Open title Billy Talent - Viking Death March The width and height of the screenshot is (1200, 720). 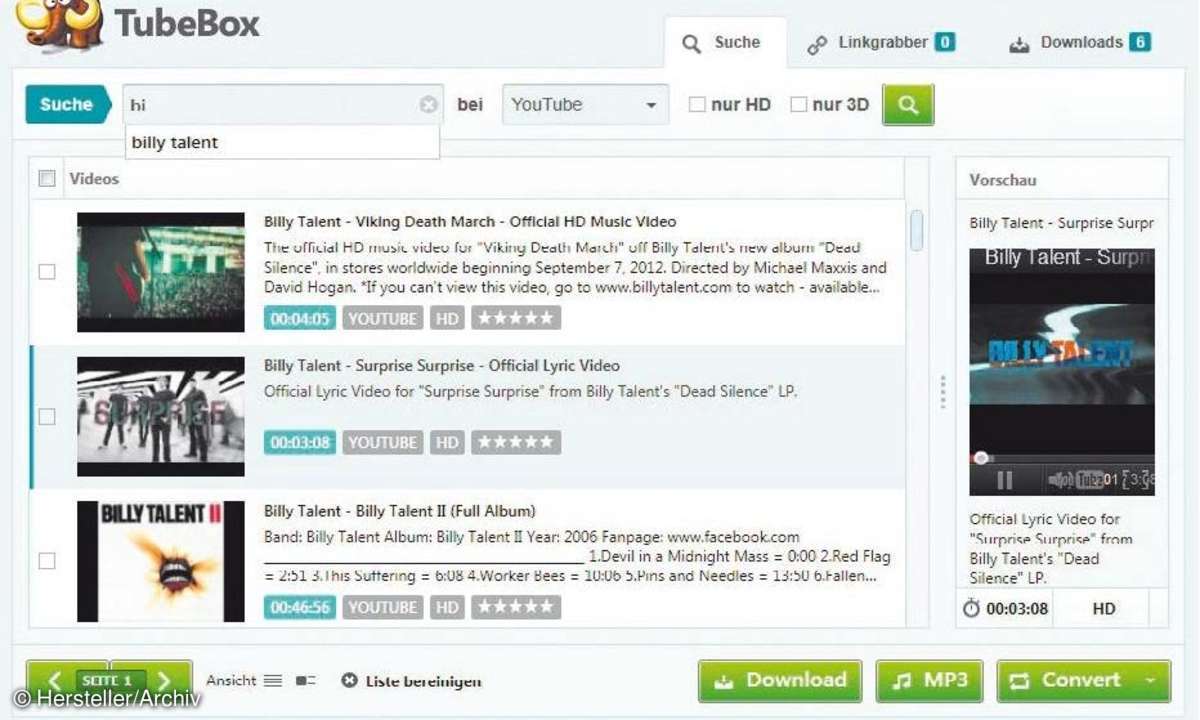[470, 222]
